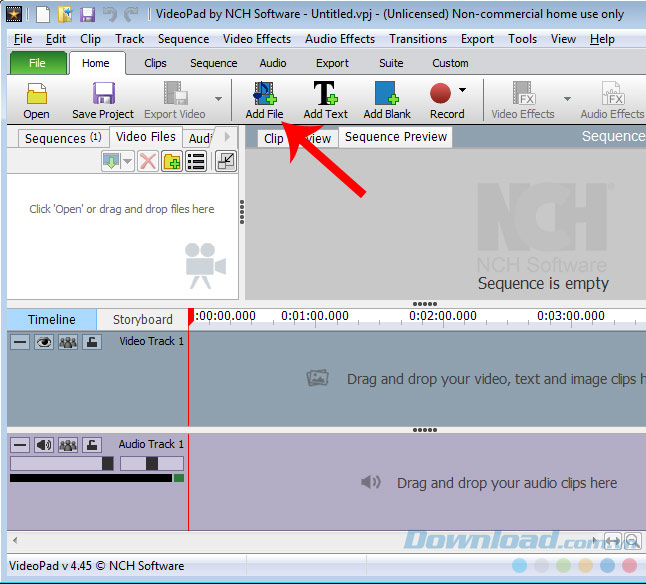Click the 0:02:00.000 mark on timeline ruler
Image resolution: width=646 pixels, height=584 pixels.
[x=442, y=316]
